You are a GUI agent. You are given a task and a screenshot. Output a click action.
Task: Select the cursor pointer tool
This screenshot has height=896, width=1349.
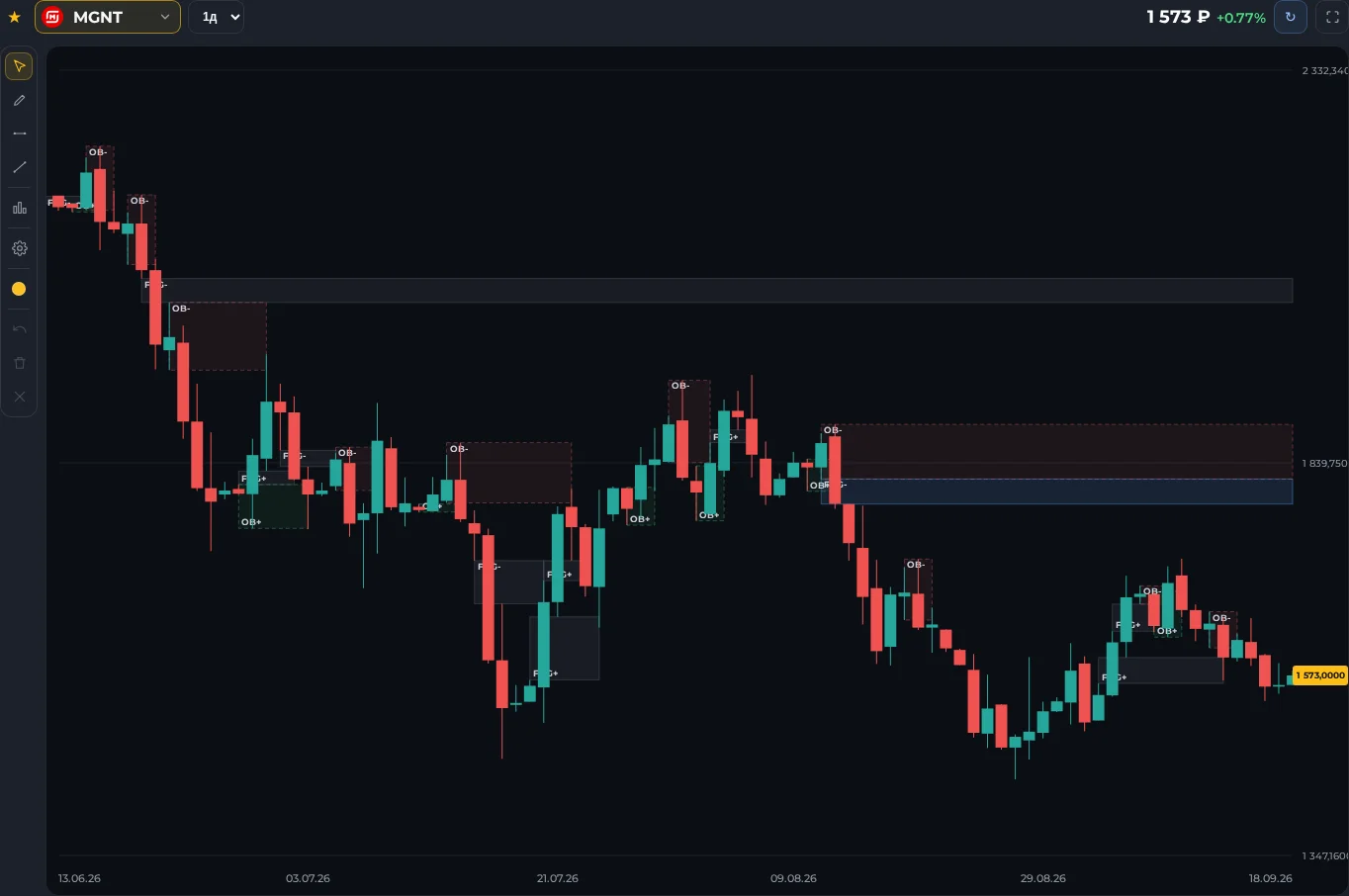pyautogui.click(x=19, y=66)
